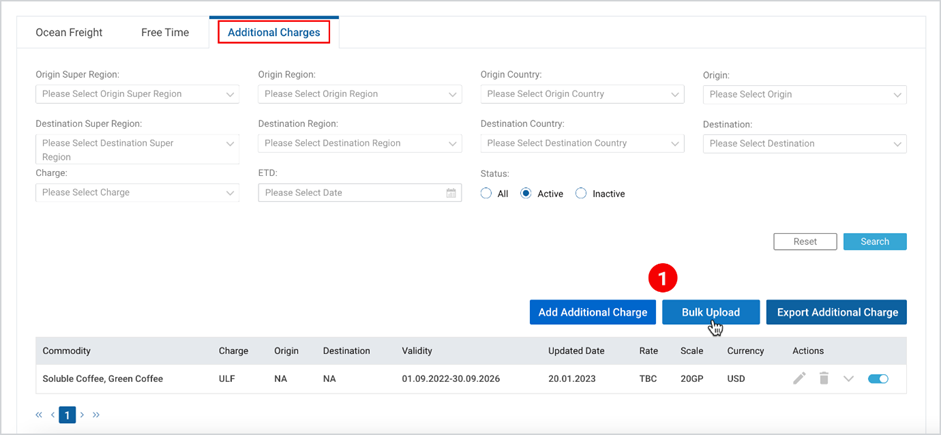Select the Active status radio button
941x435 pixels.
[x=526, y=194]
